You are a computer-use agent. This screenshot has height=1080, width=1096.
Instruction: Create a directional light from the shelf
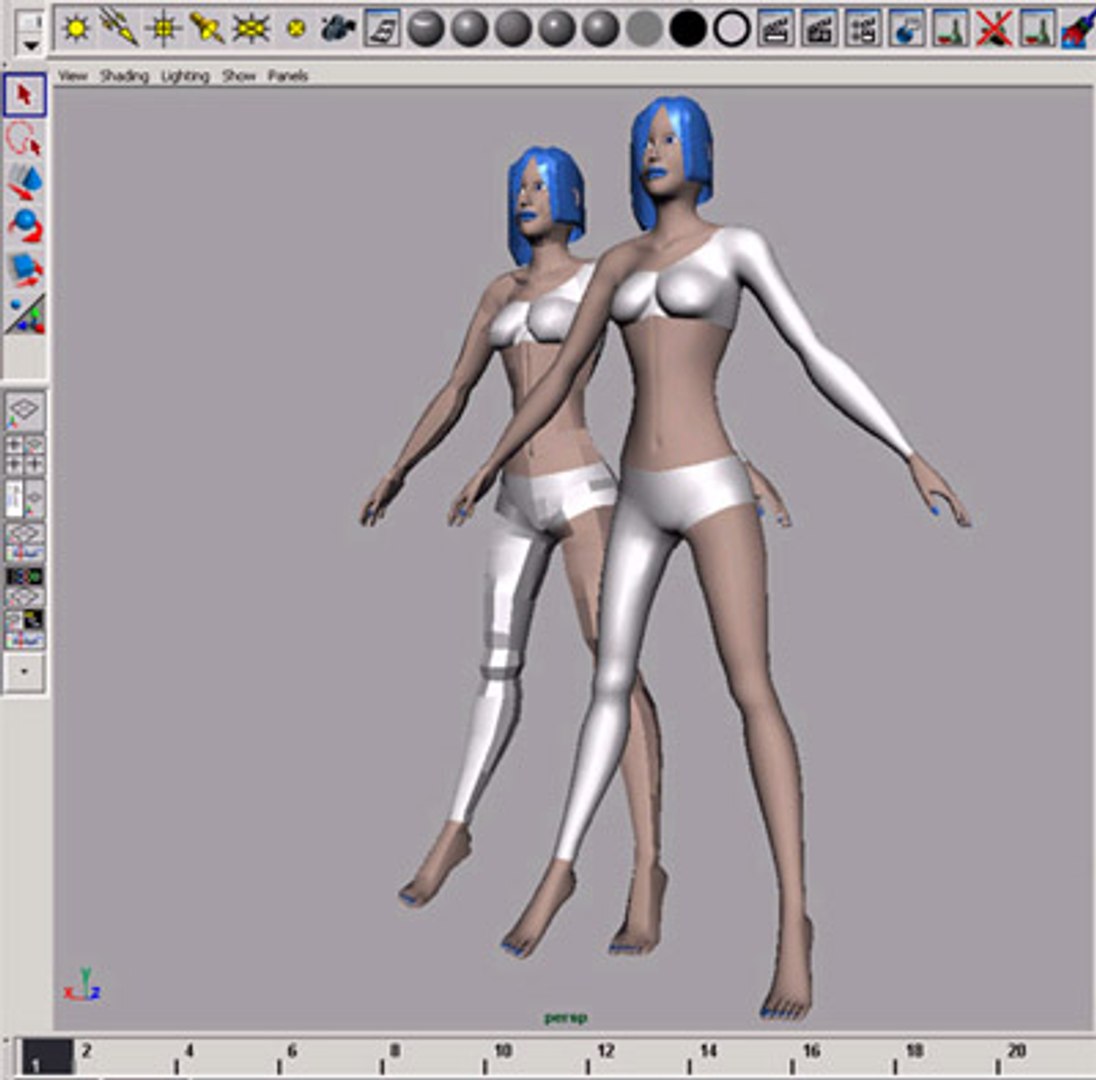[x=120, y=29]
